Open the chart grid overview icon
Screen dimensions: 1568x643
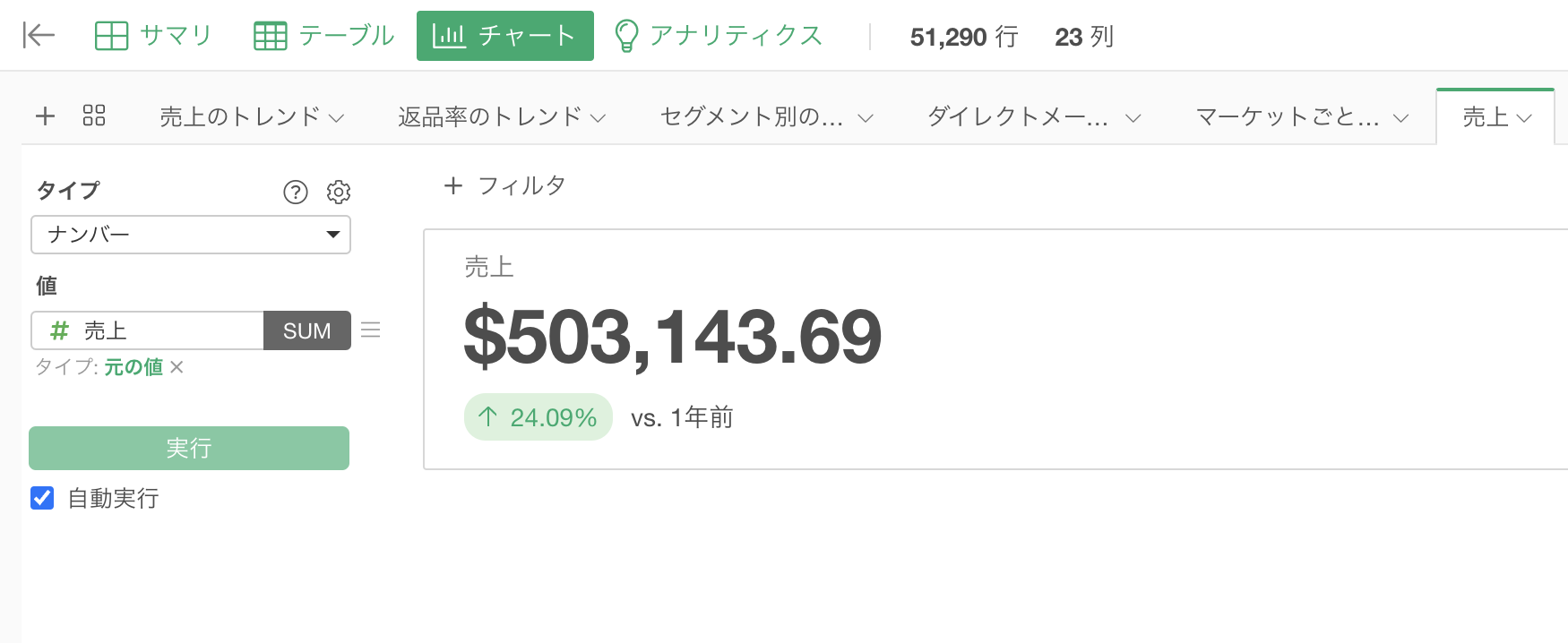tap(94, 116)
